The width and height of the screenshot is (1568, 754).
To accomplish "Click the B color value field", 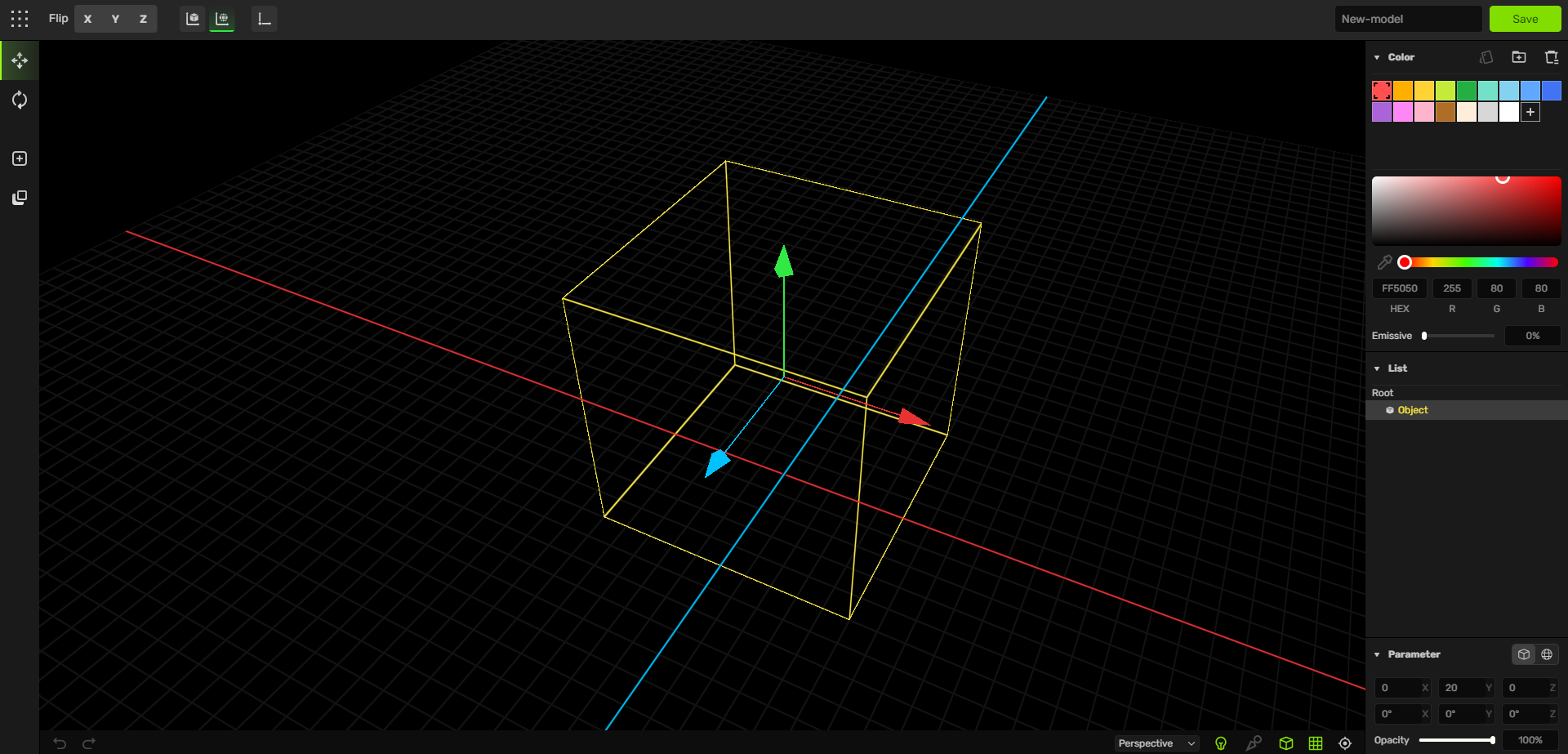I will [x=1541, y=288].
